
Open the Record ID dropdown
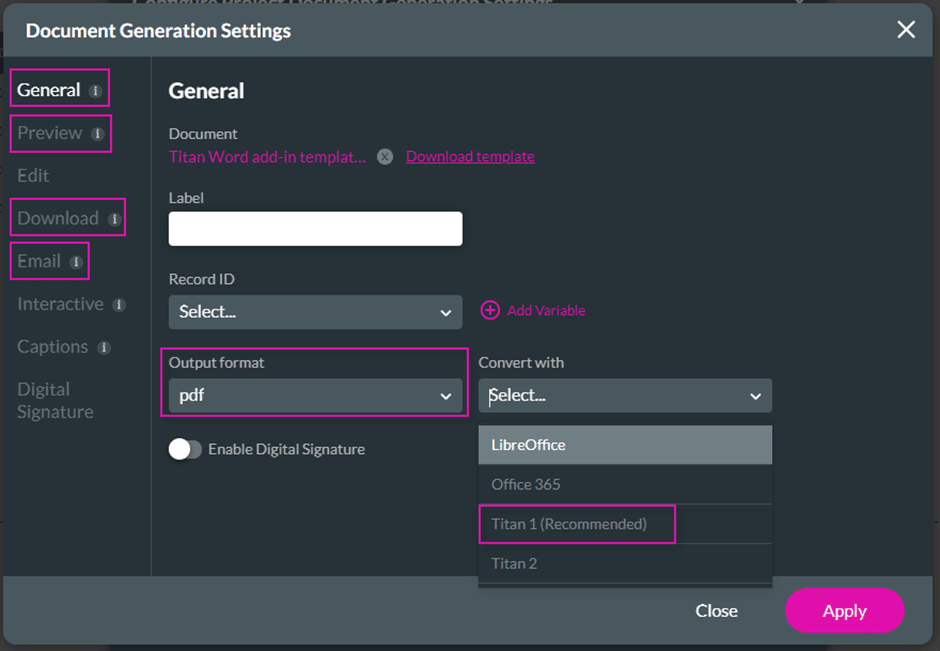point(315,312)
